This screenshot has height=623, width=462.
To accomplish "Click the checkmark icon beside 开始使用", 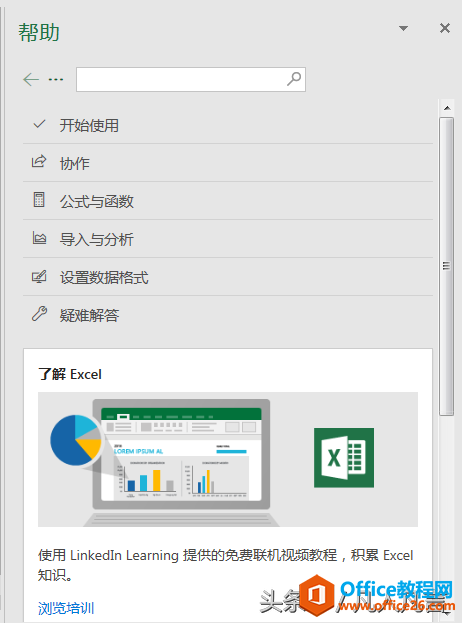I will 39,124.
